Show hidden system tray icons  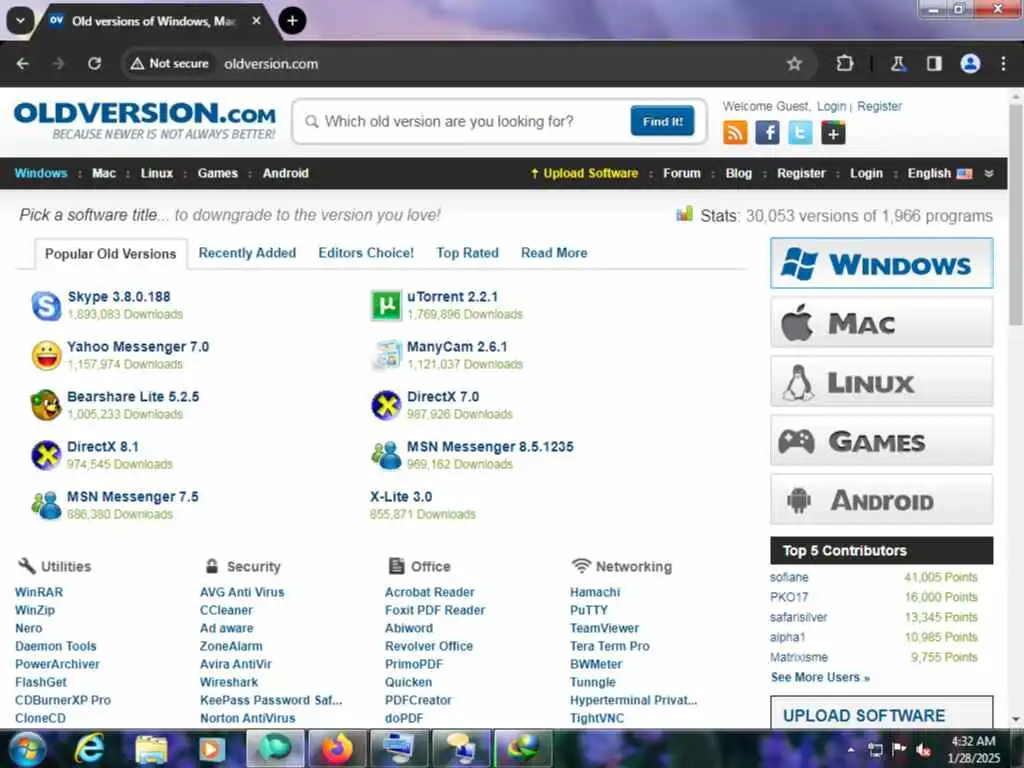click(x=850, y=750)
